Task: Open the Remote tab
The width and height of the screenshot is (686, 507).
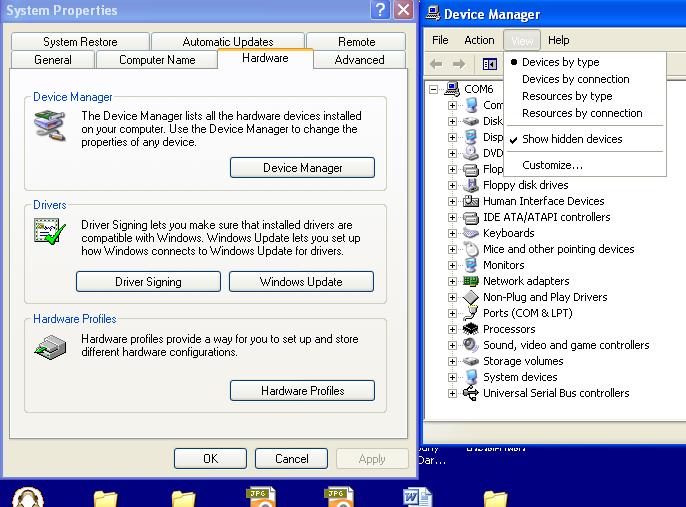Action: [x=356, y=42]
